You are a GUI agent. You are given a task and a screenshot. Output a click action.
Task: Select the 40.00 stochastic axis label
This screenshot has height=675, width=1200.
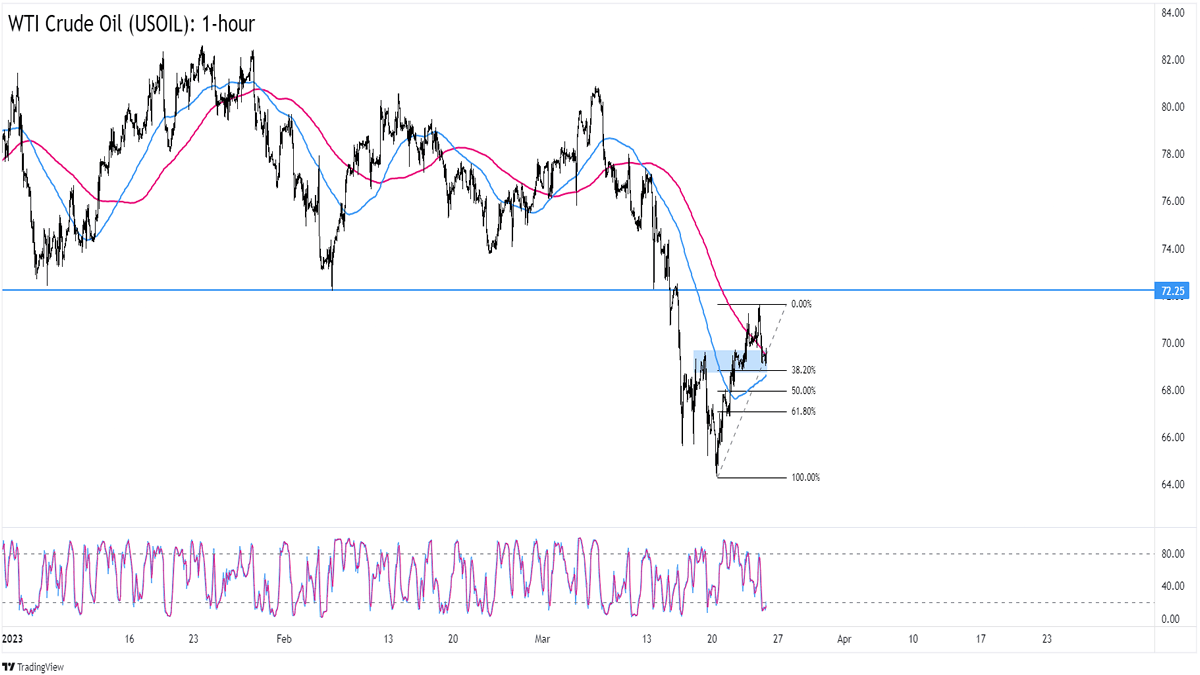click(1172, 586)
